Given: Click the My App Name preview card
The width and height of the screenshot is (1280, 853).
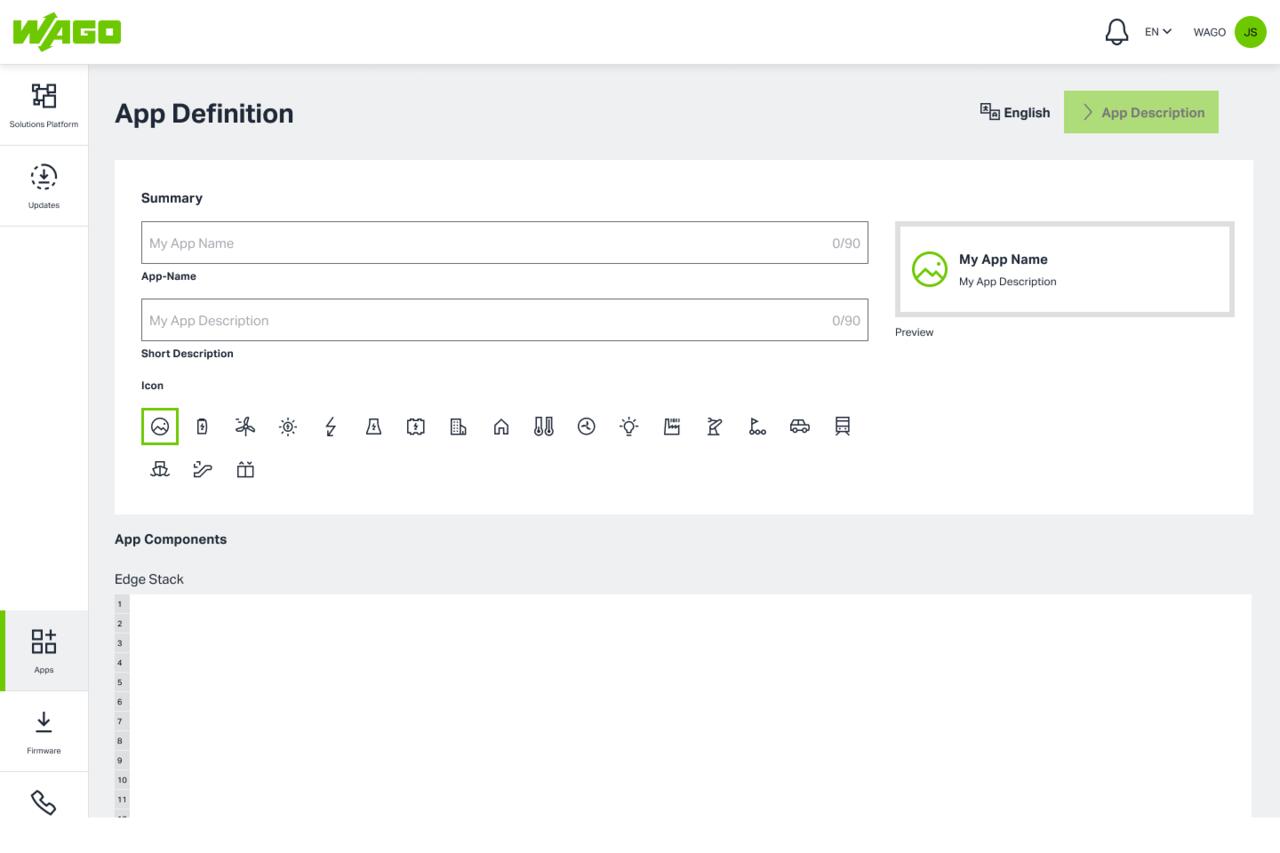Looking at the screenshot, I should click(x=1065, y=270).
